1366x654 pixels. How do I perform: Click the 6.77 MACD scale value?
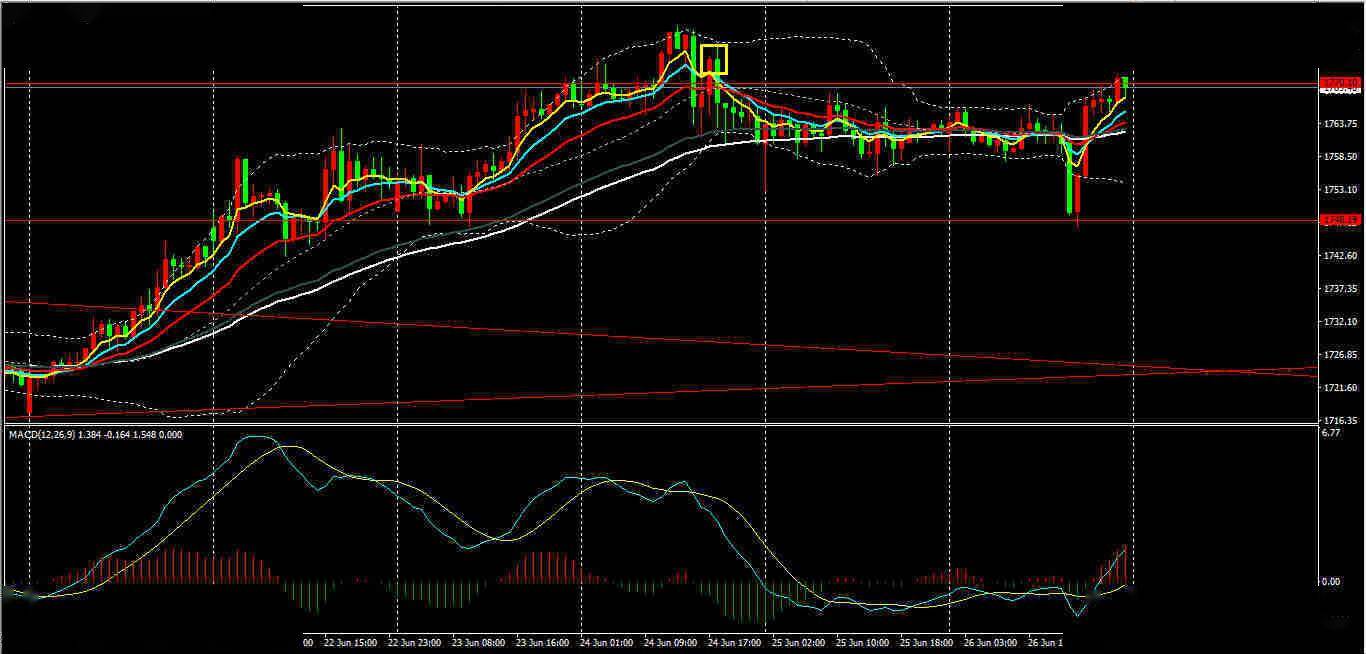tap(1331, 434)
